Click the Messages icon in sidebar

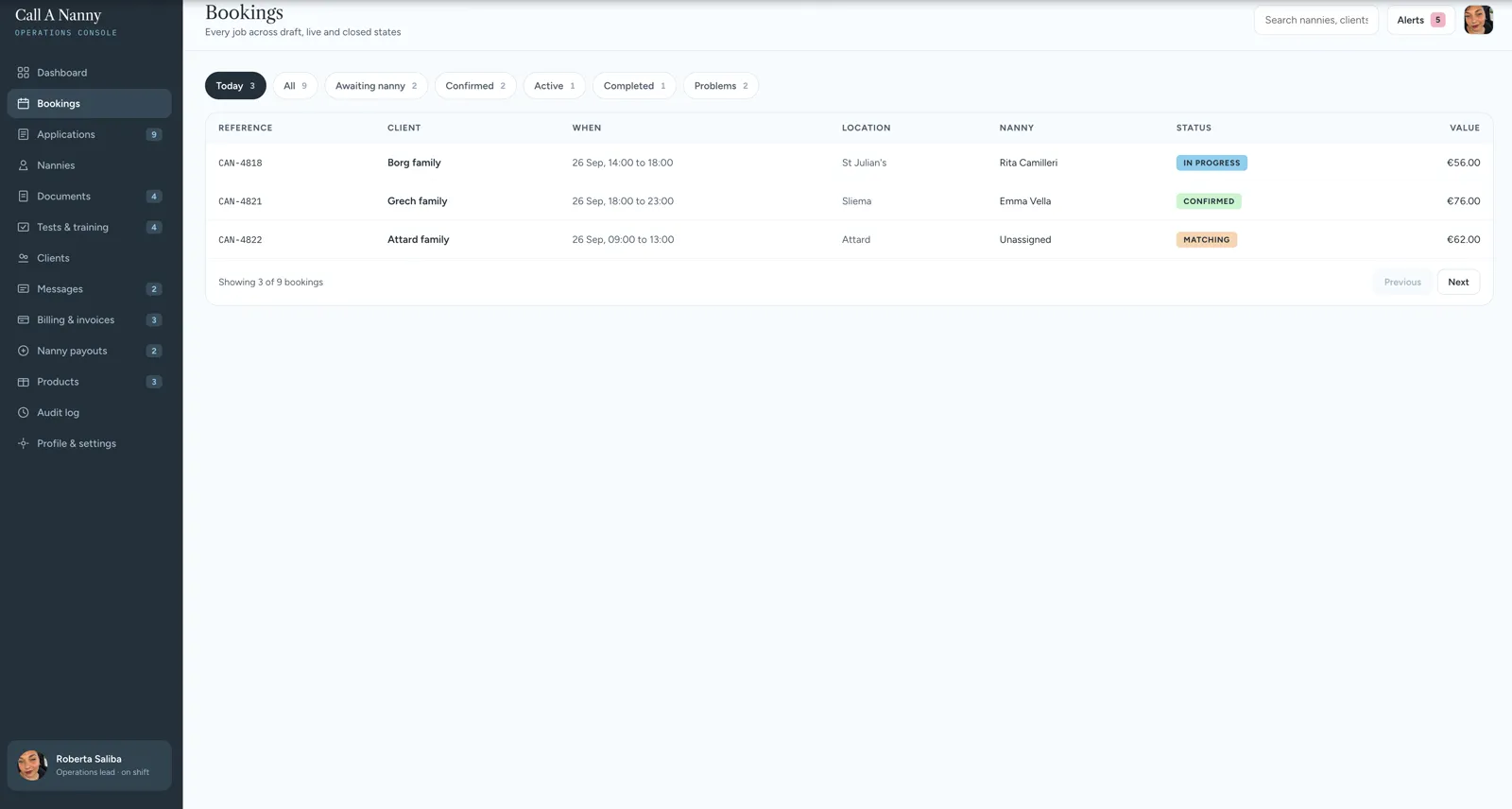pos(24,289)
